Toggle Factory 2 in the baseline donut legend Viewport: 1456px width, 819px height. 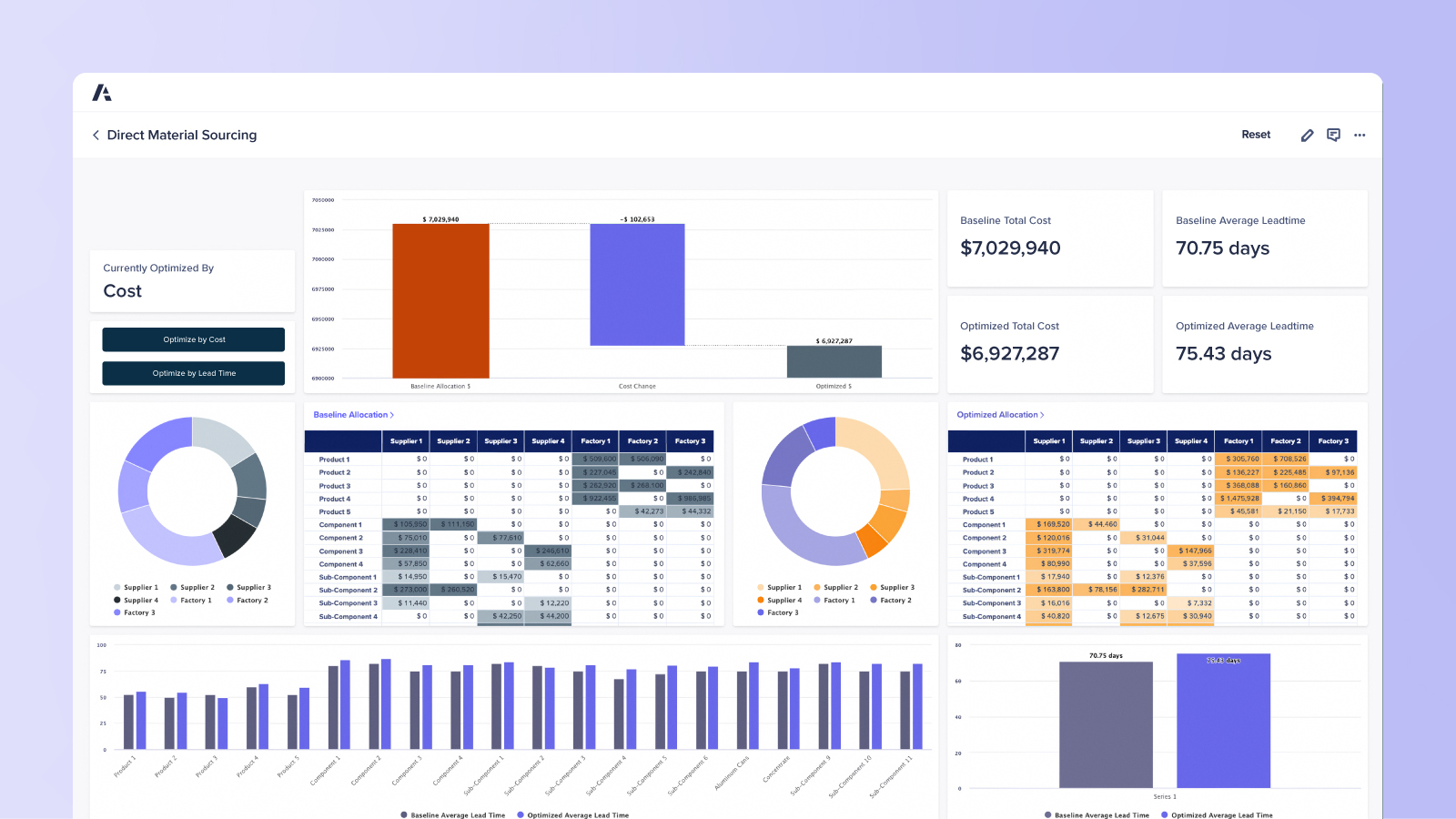click(230, 600)
